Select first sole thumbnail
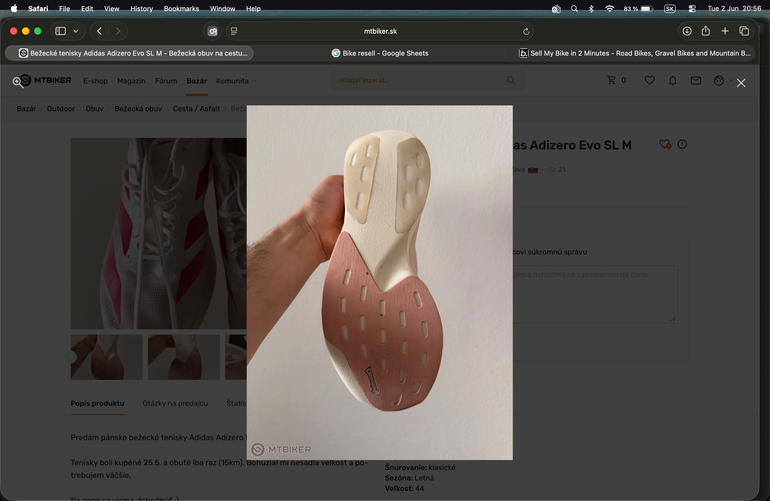This screenshot has height=501, width=770. tap(107, 357)
